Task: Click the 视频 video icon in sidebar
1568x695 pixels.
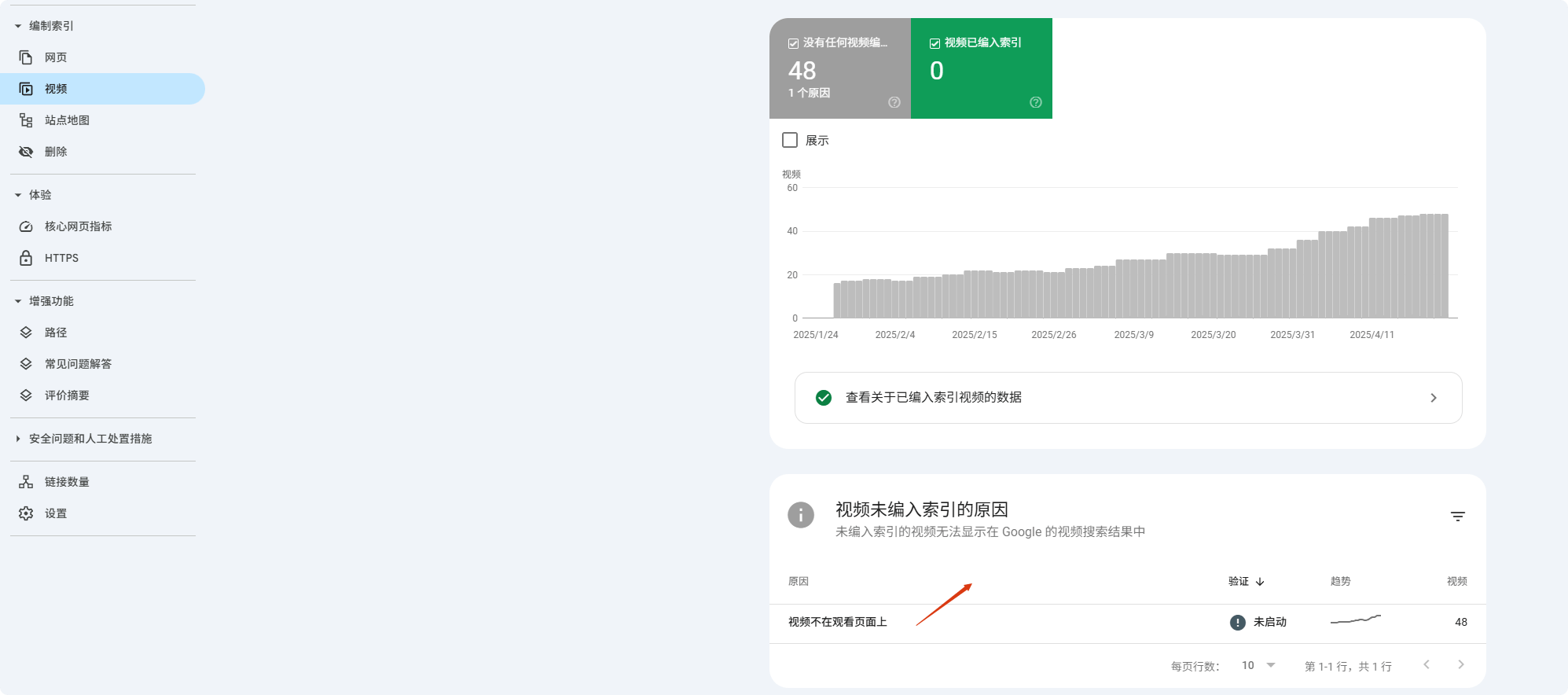Action: (x=26, y=89)
